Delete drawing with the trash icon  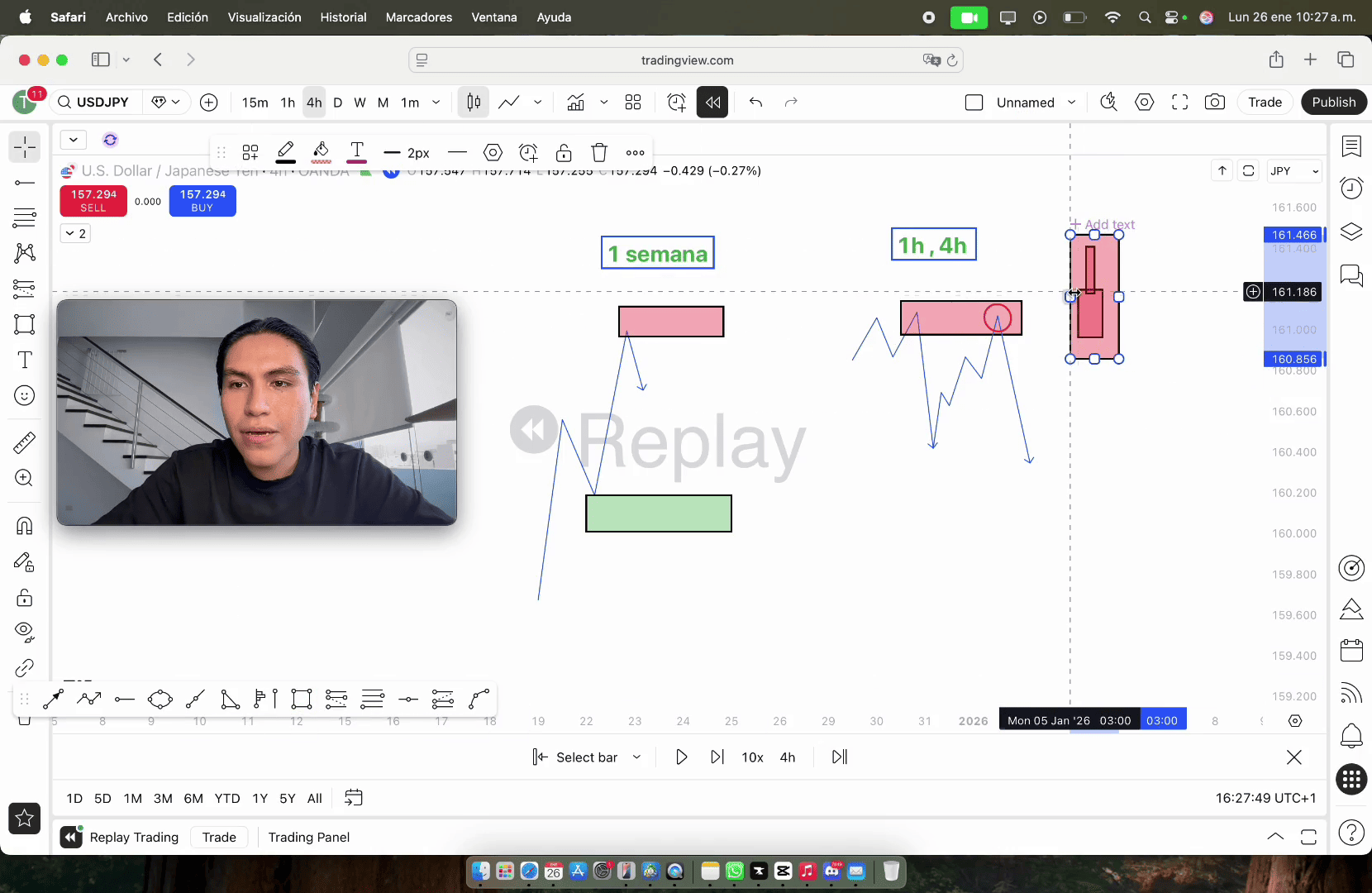599,153
